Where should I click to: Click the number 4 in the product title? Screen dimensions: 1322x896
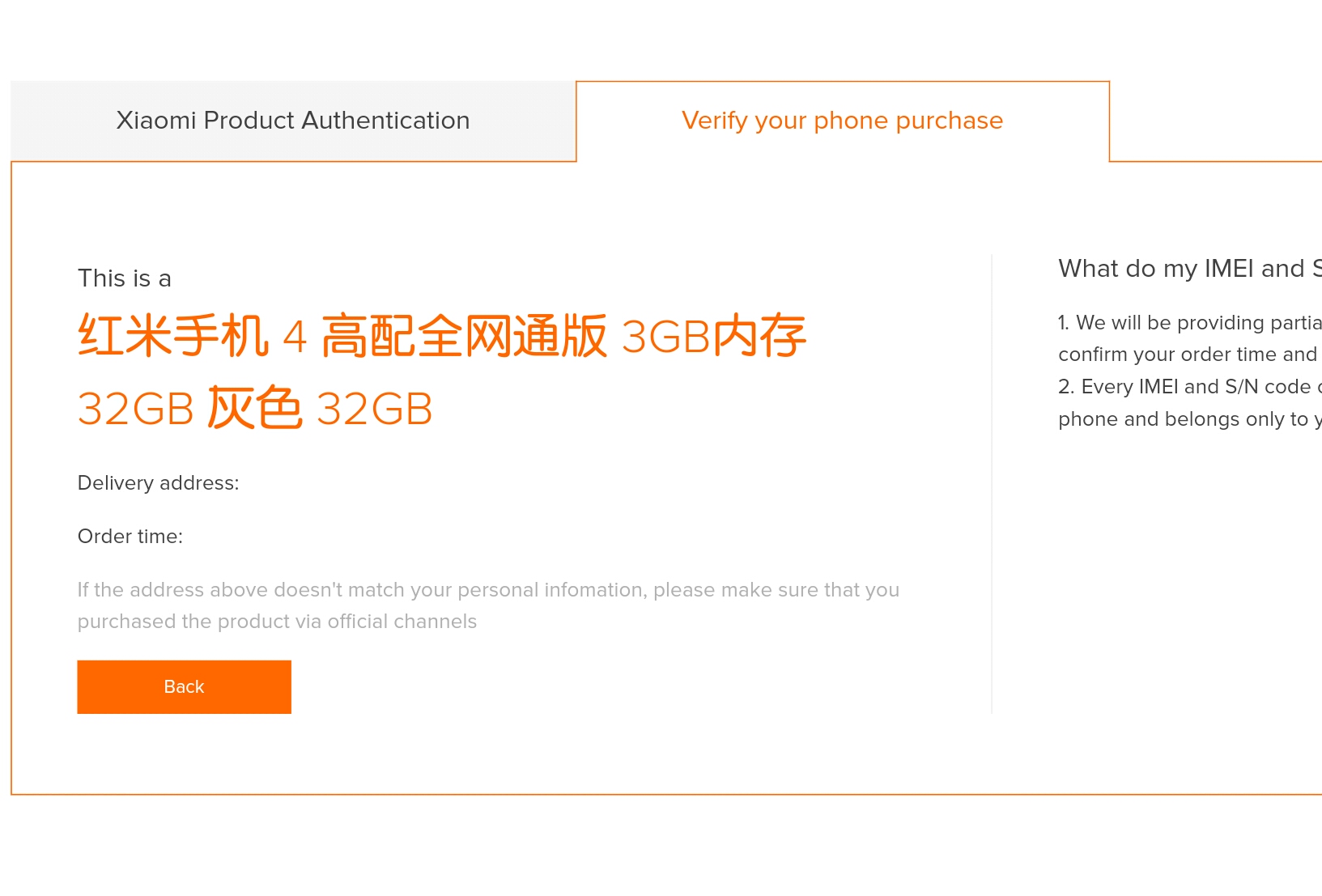coord(295,337)
